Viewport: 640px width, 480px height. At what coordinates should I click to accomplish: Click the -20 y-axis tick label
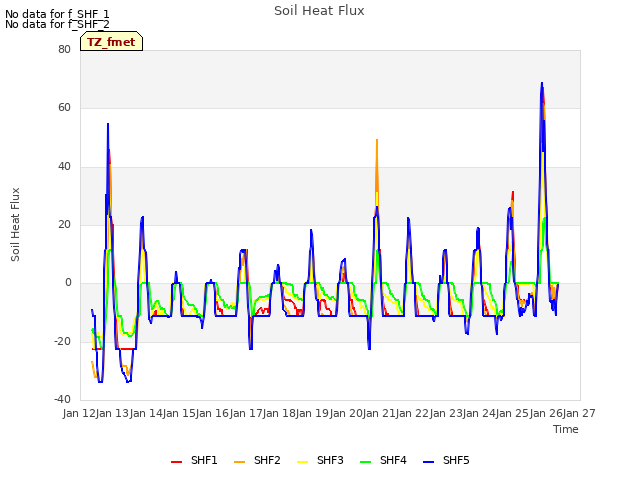coord(62,341)
